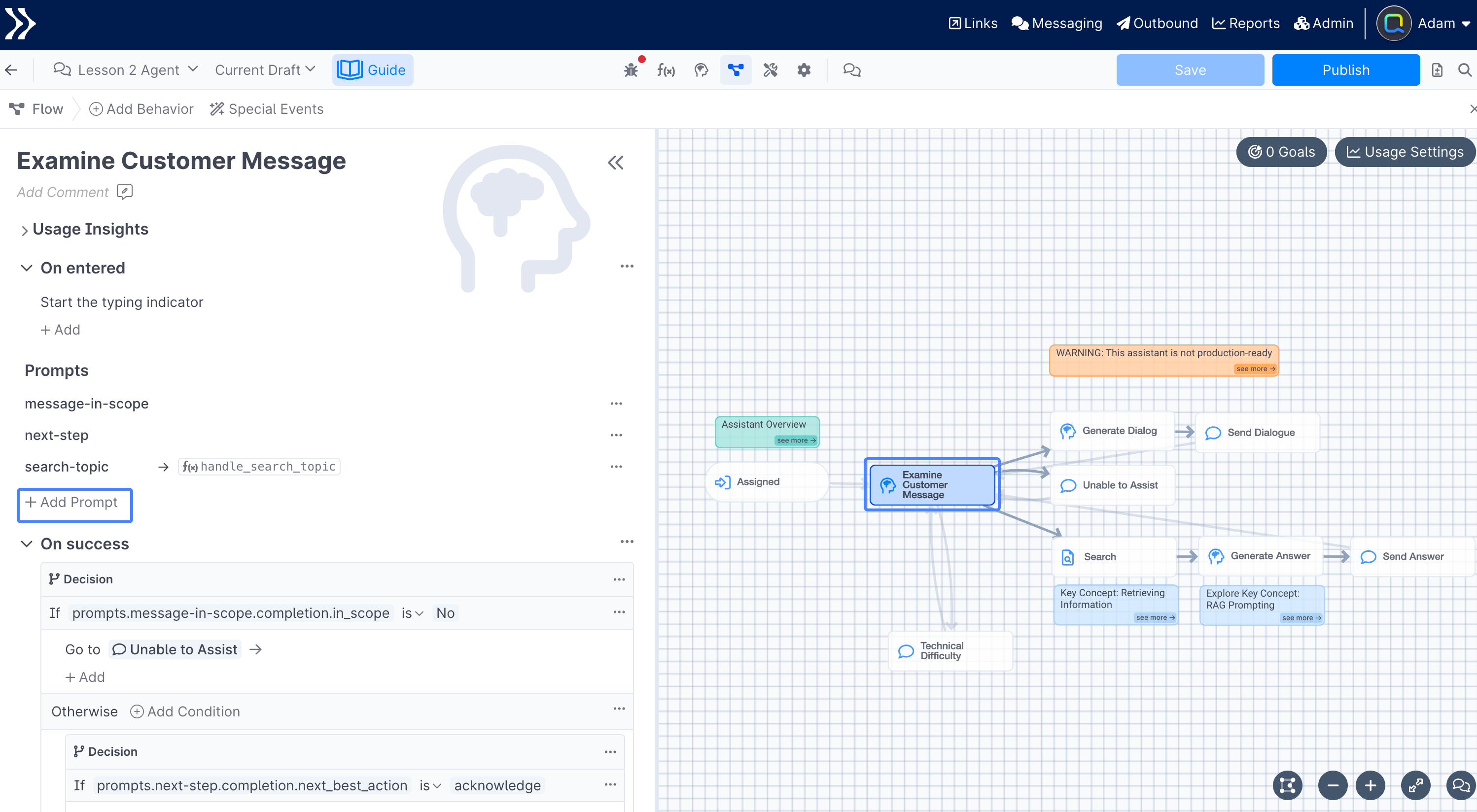Click the user avatar icon
1477x812 pixels.
pyautogui.click(x=1394, y=24)
